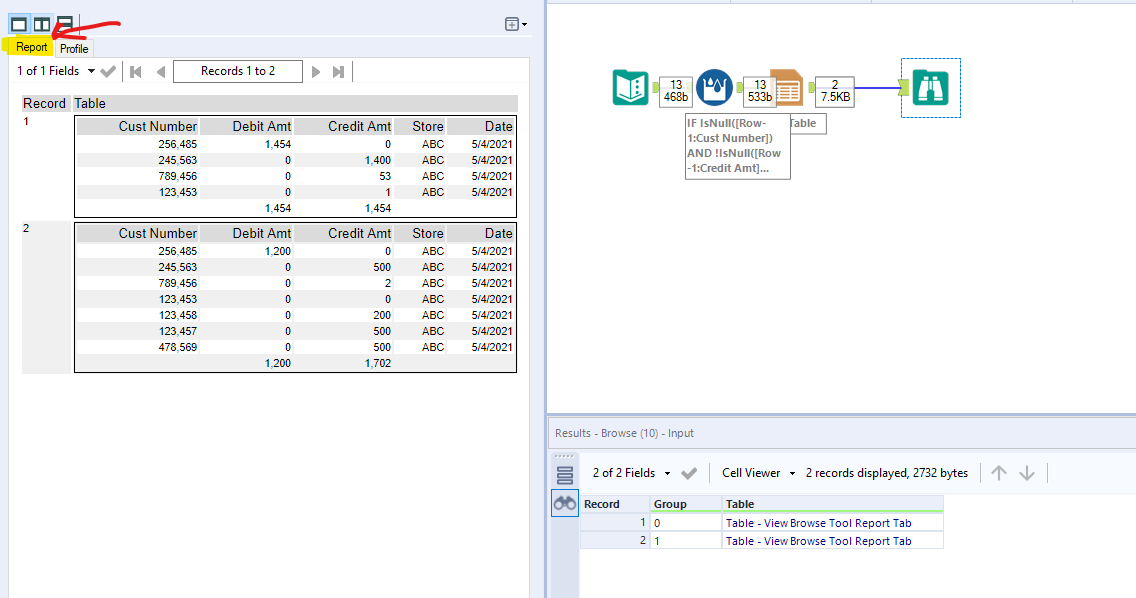Screen dimensions: 1136x598
Task: Apply field selection with the checkmark
Action: click(x=108, y=71)
